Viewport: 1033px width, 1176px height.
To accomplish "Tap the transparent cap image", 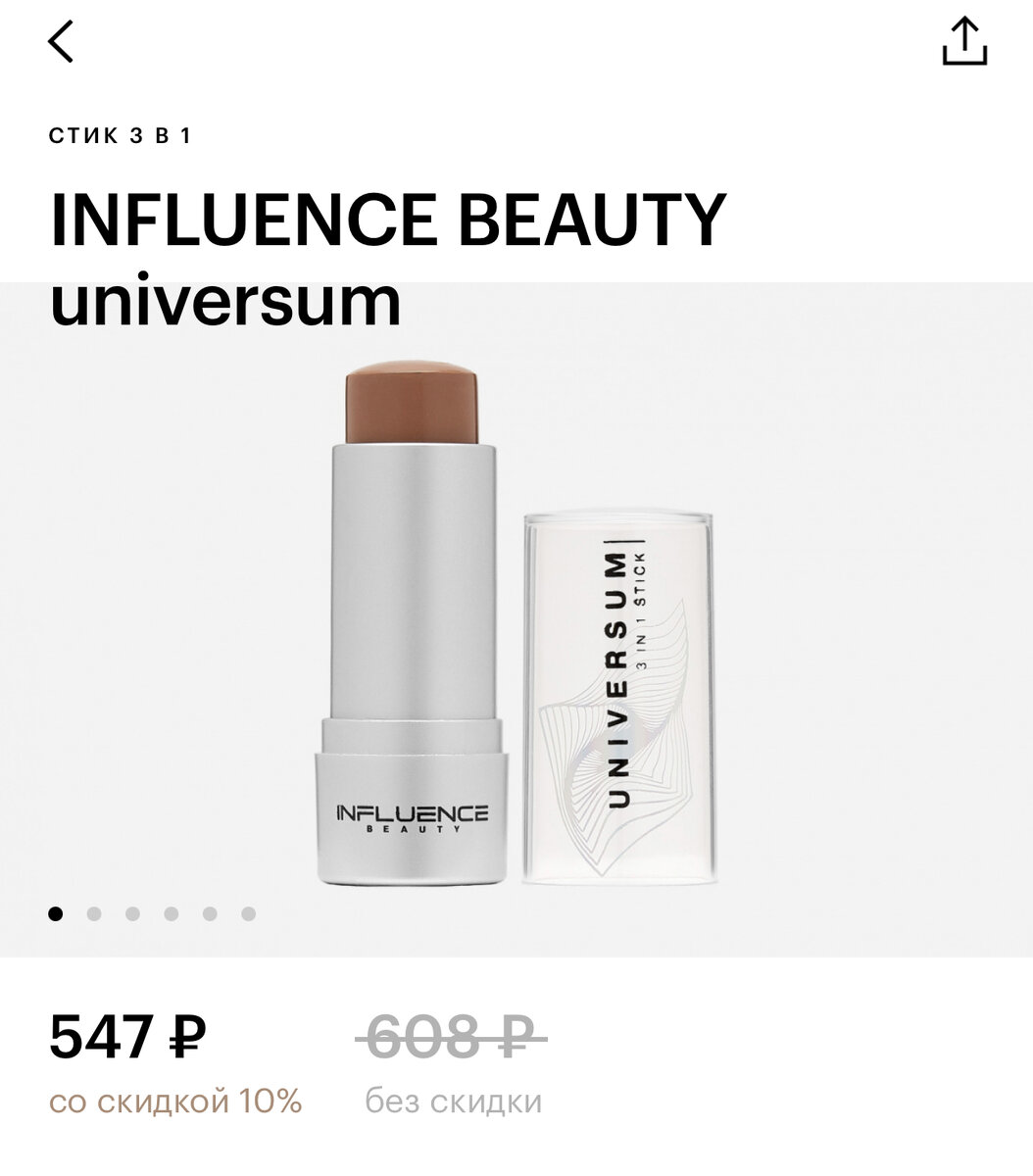I will [618, 693].
